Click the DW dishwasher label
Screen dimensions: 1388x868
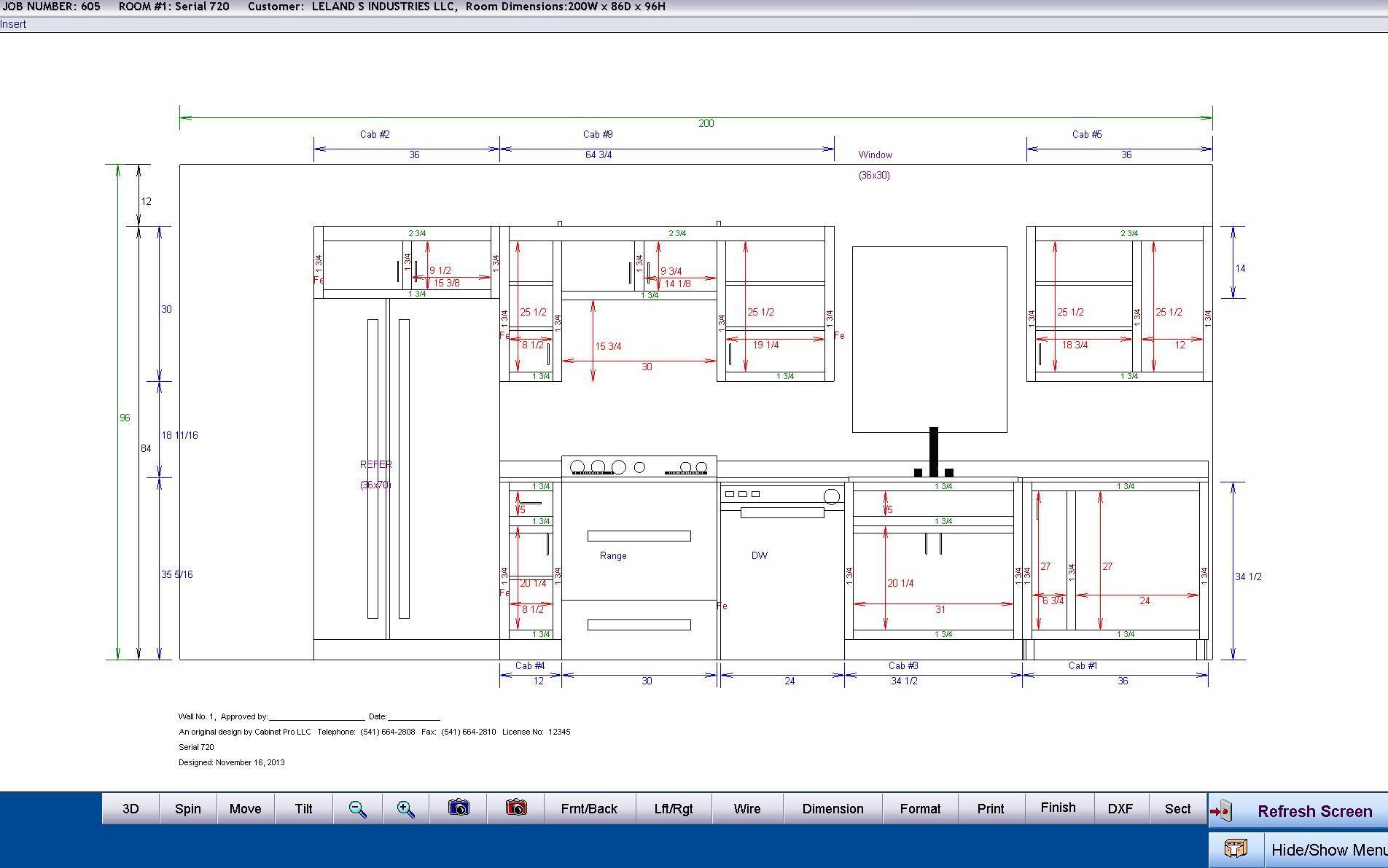click(760, 555)
